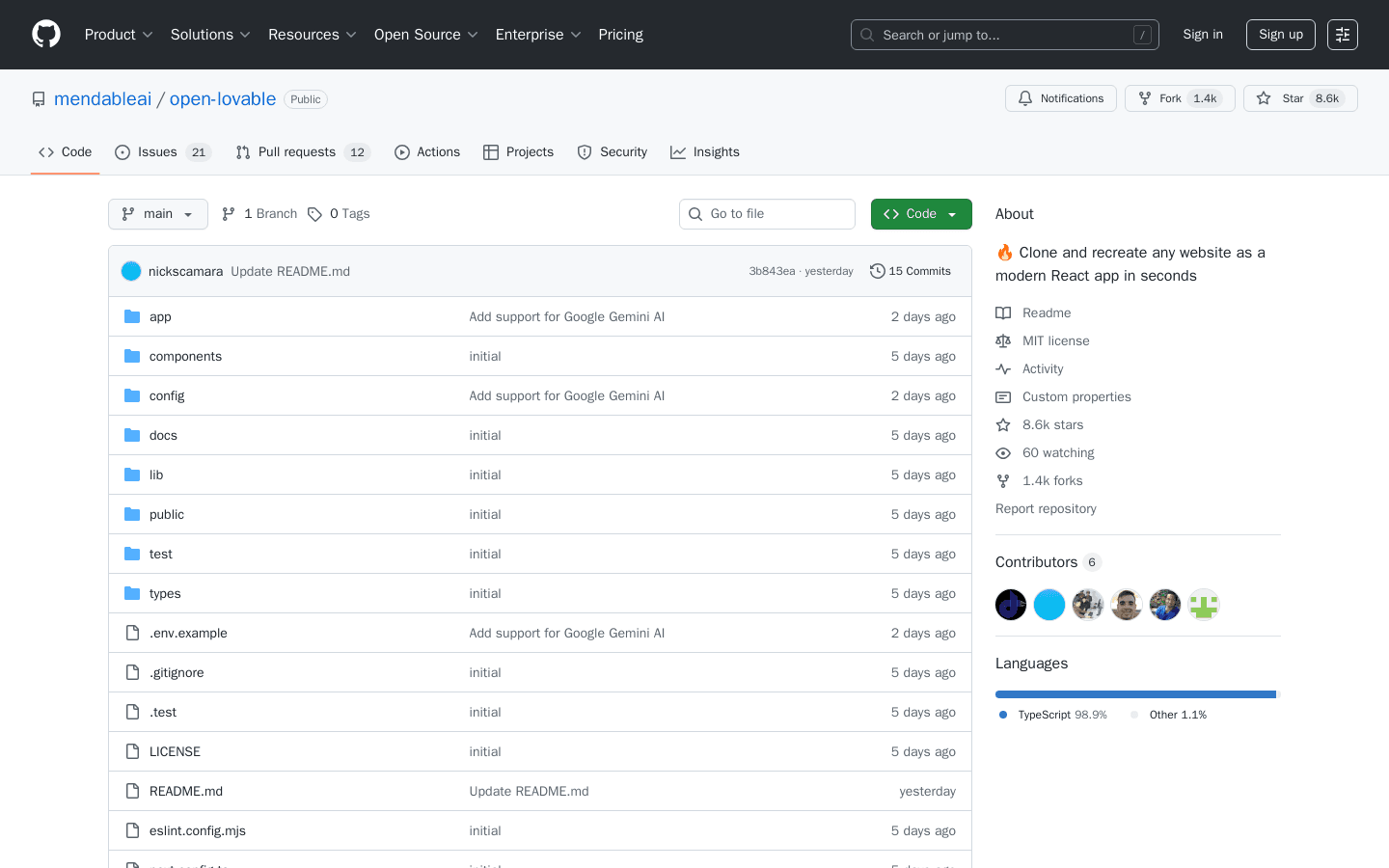Screen dimensions: 1389x868
Task: Open the Contributors heading link
Action: tap(1049, 562)
